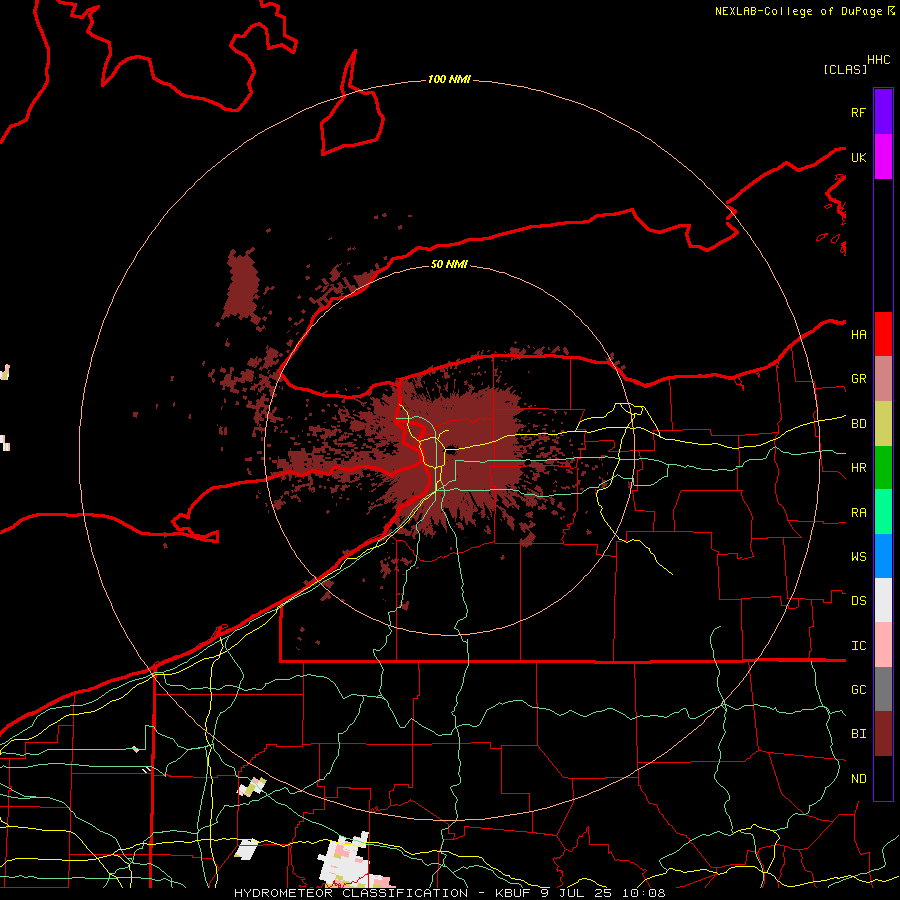Screen dimensions: 900x900
Task: Click the "HYDROMETEOR CLASSIFICATION" title at the bottom
Action: (351, 893)
